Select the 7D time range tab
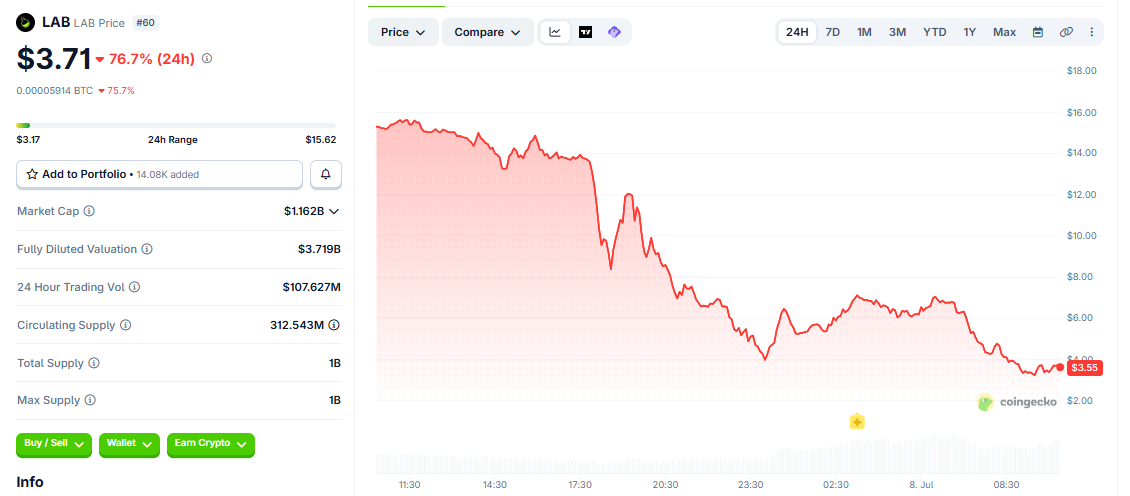Image resolution: width=1130 pixels, height=496 pixels. 832,32
